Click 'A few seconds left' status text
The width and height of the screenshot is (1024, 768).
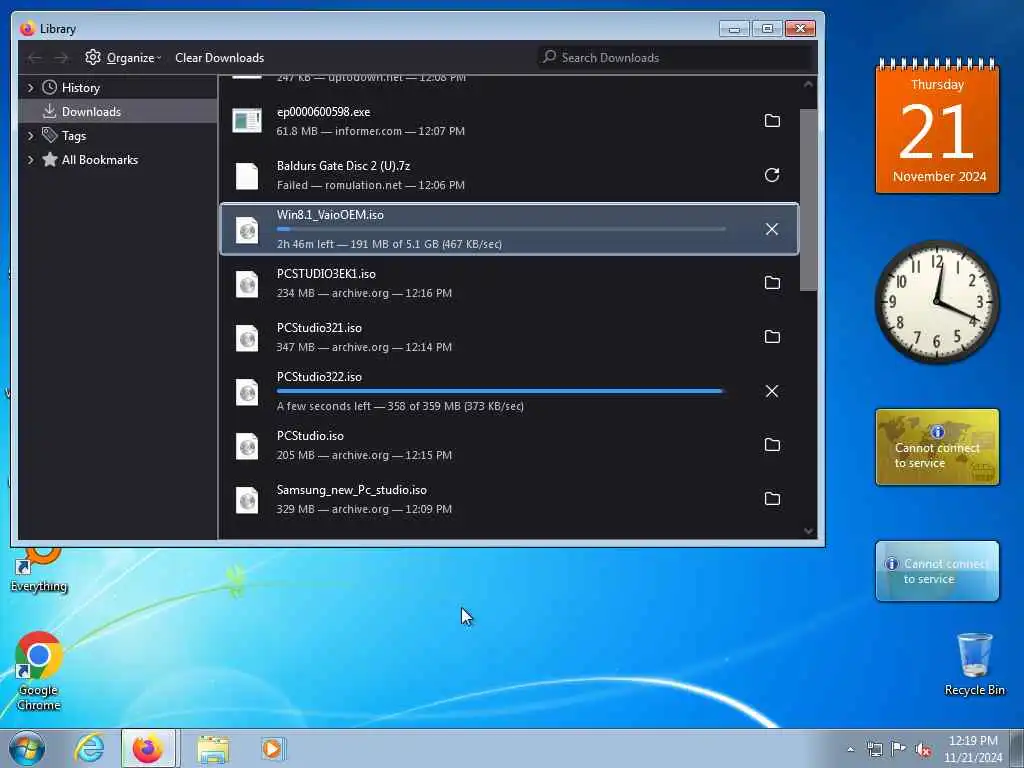[323, 406]
